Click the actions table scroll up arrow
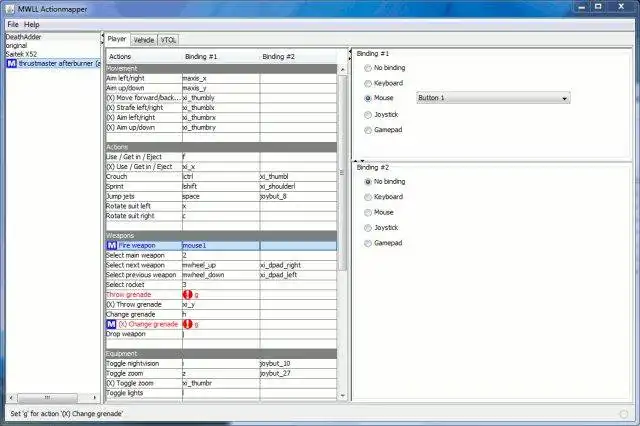 click(x=342, y=70)
